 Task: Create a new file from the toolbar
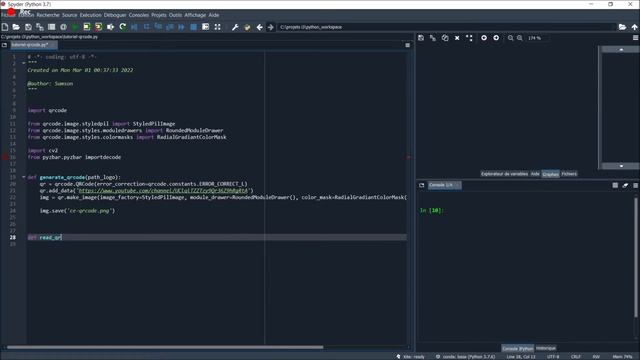coord(5,27)
